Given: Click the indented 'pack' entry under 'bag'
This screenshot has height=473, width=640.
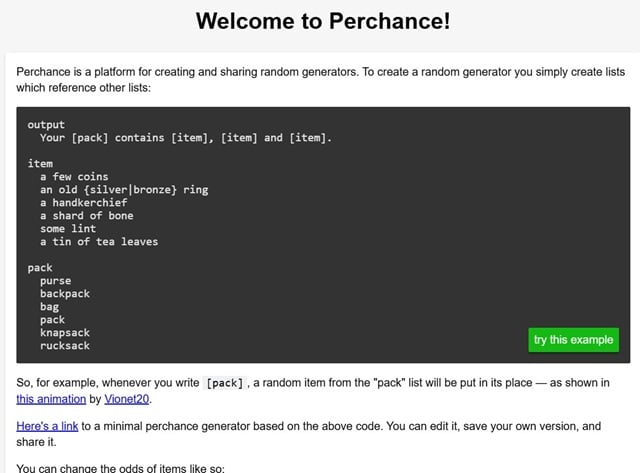Looking at the screenshot, I should tap(52, 320).
